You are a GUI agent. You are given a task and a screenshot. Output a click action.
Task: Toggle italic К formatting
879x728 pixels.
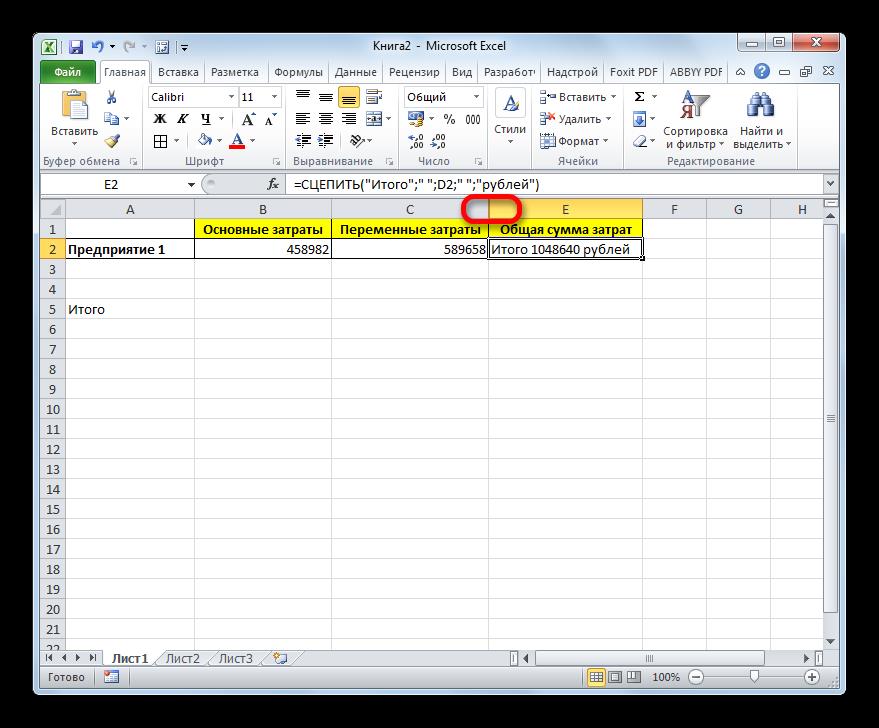point(180,119)
